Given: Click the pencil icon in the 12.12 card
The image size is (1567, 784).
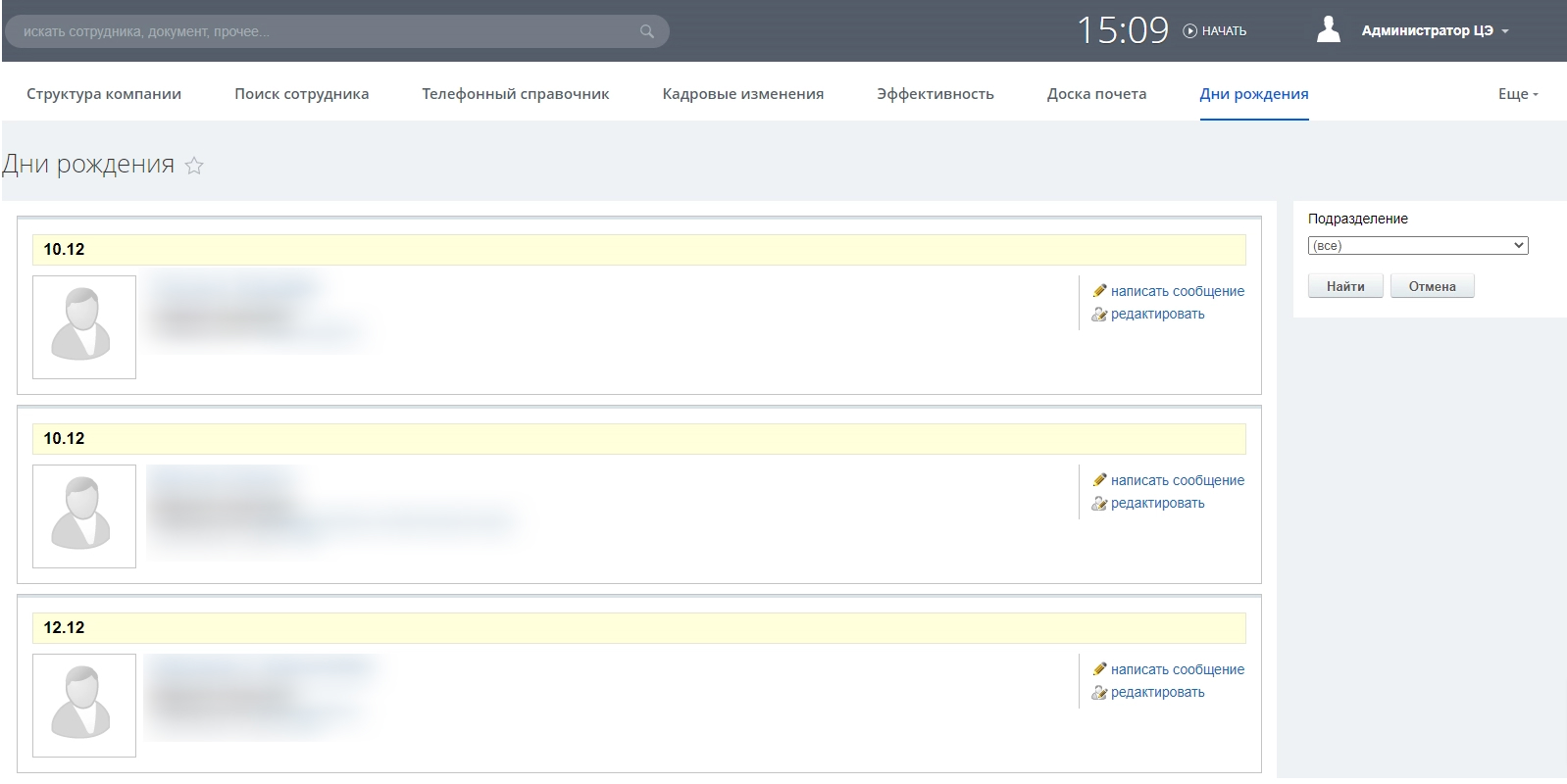Looking at the screenshot, I should tap(1099, 669).
